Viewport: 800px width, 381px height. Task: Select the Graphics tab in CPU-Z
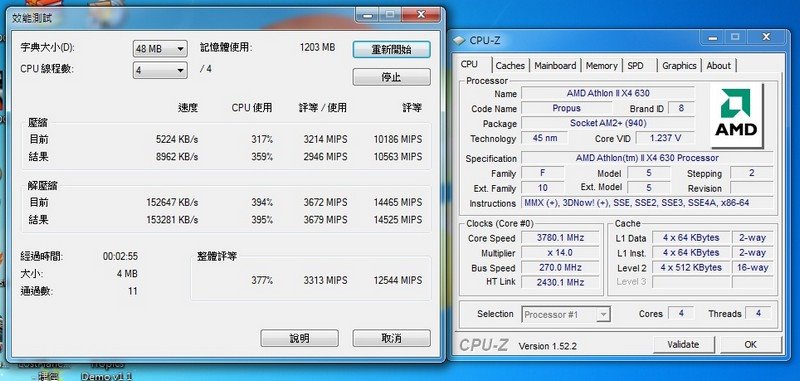click(x=679, y=65)
